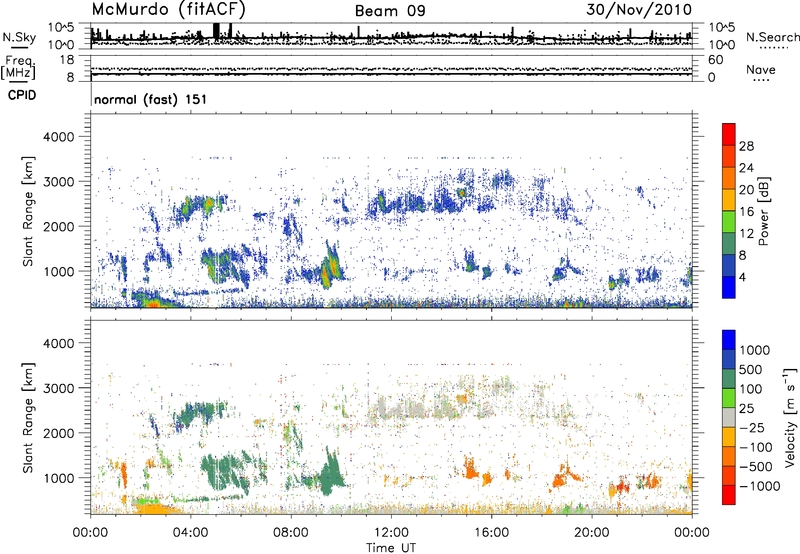Click the 'N.Search' legend label
Image resolution: width=800 pixels, height=554 pixels.
(772, 37)
